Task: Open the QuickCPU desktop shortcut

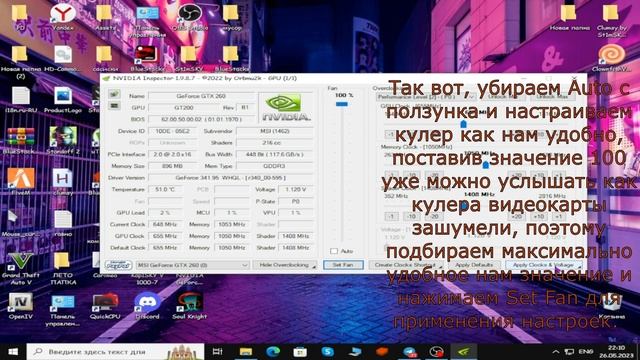Action: point(105,306)
